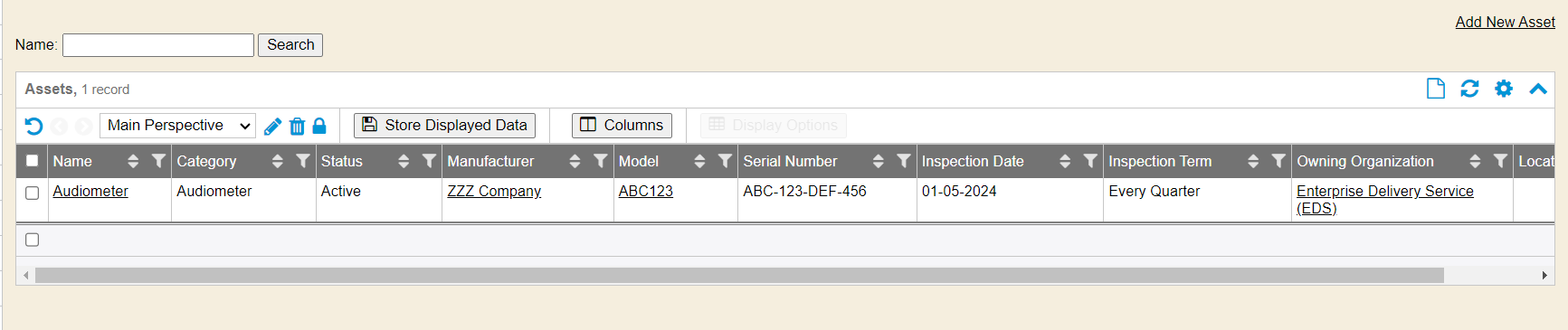Viewport: 1568px width, 330px height.
Task: Click the pencil edit perspective icon
Action: pos(272,126)
